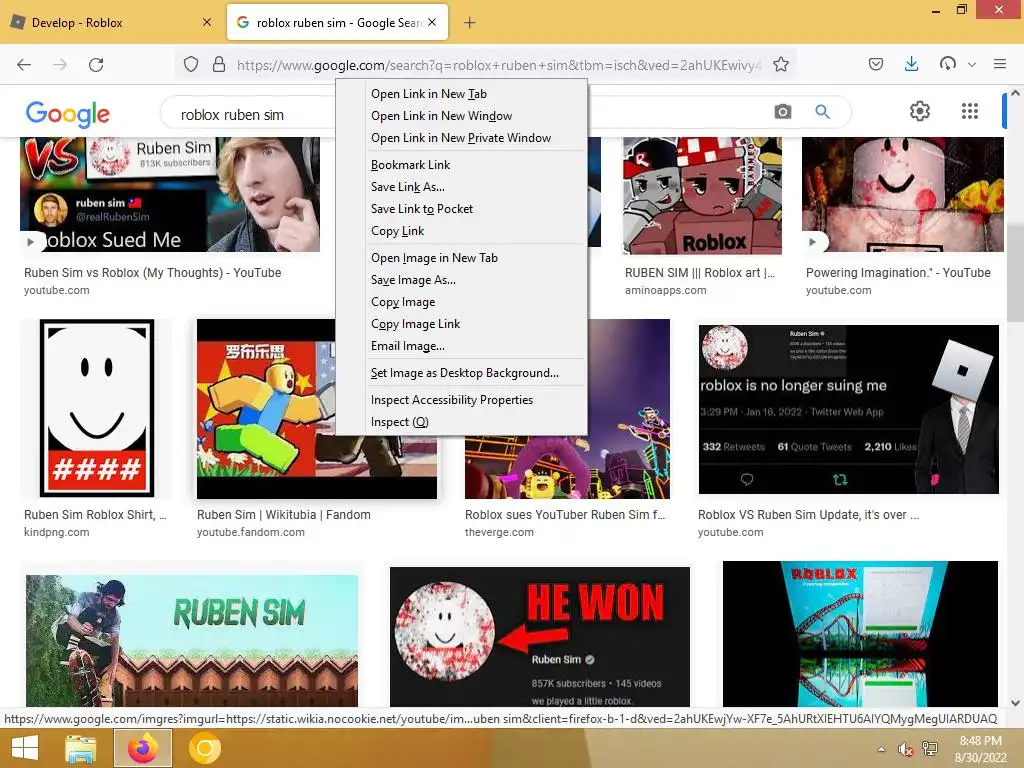Image resolution: width=1024 pixels, height=768 pixels.
Task: Search by image with camera icon
Action: (782, 112)
